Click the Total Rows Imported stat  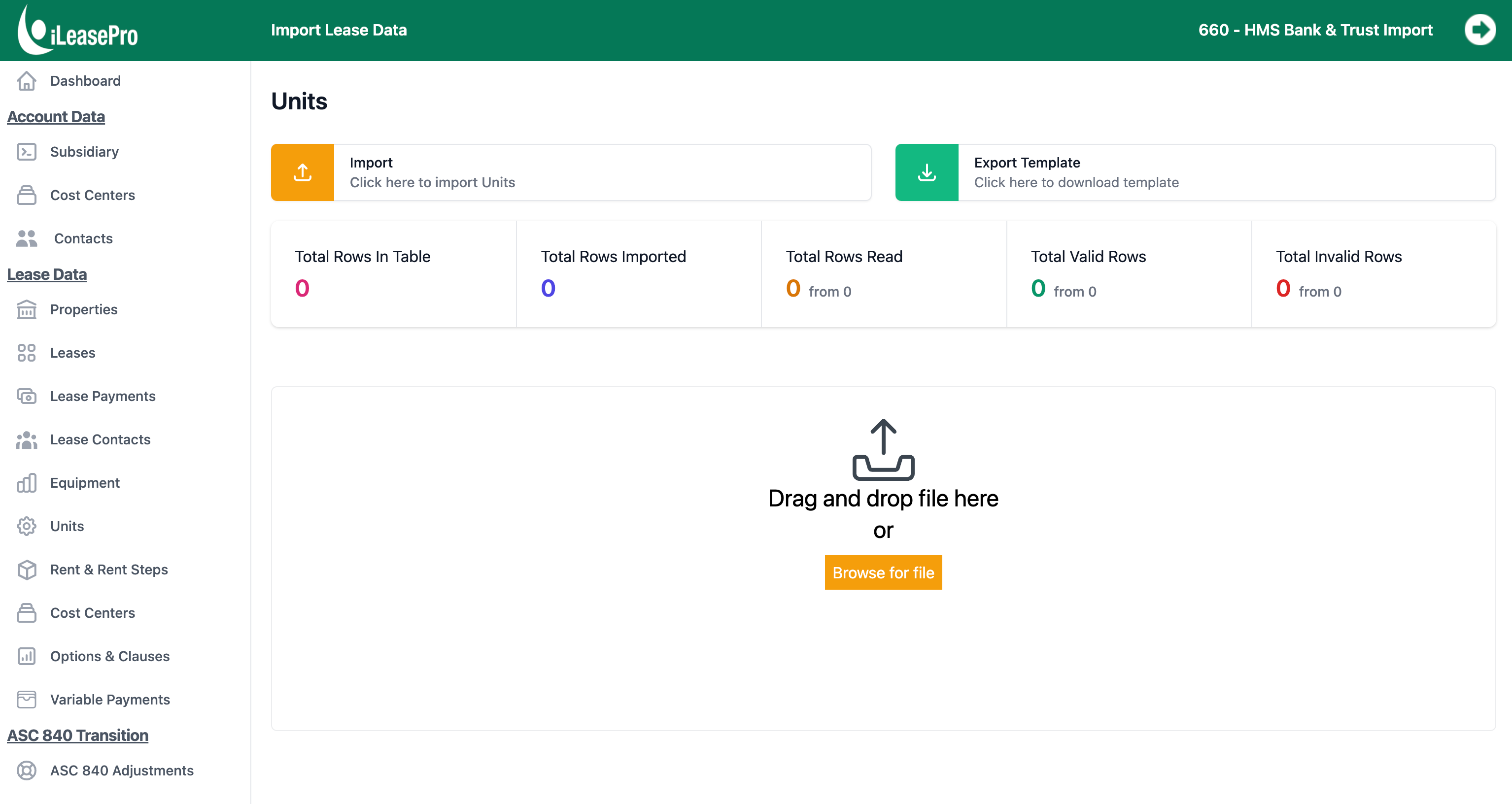point(639,274)
